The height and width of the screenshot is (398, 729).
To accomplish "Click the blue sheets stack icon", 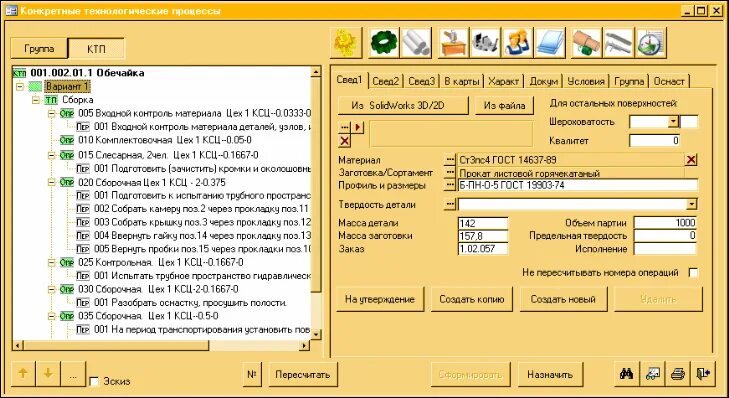I will [550, 43].
